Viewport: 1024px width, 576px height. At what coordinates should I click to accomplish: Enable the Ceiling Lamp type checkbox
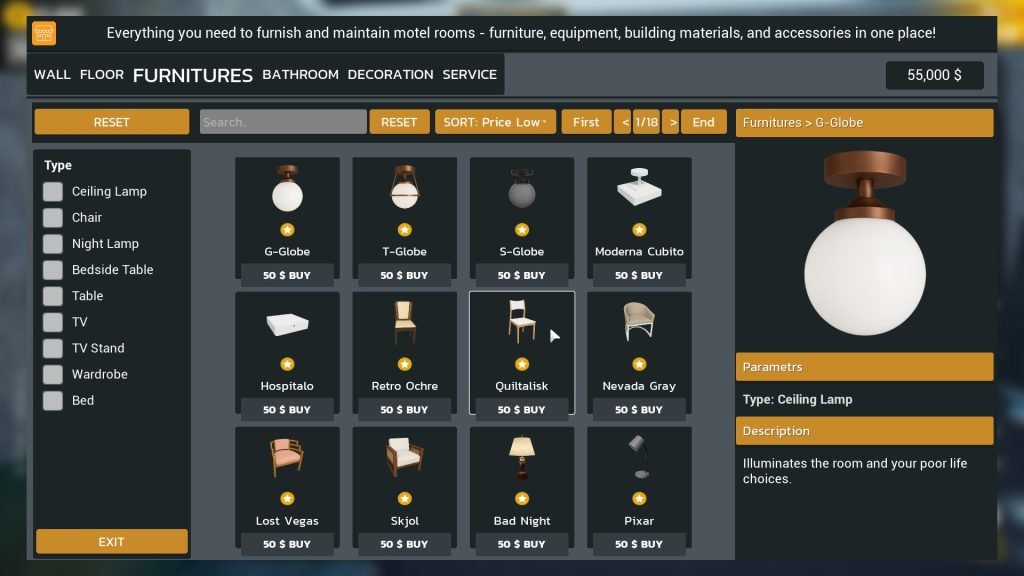[x=52, y=191]
